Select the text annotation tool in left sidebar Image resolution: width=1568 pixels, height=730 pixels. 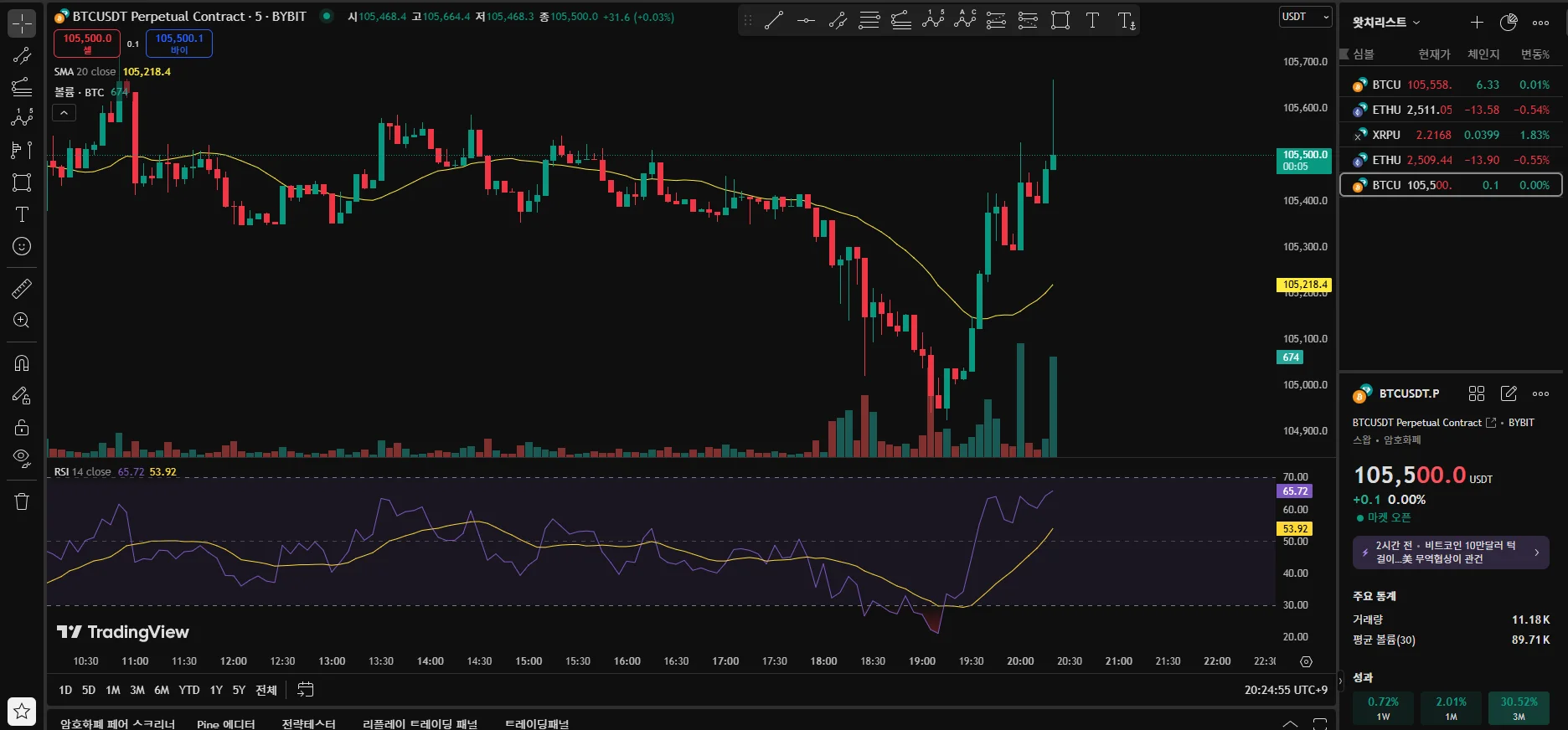click(22, 214)
